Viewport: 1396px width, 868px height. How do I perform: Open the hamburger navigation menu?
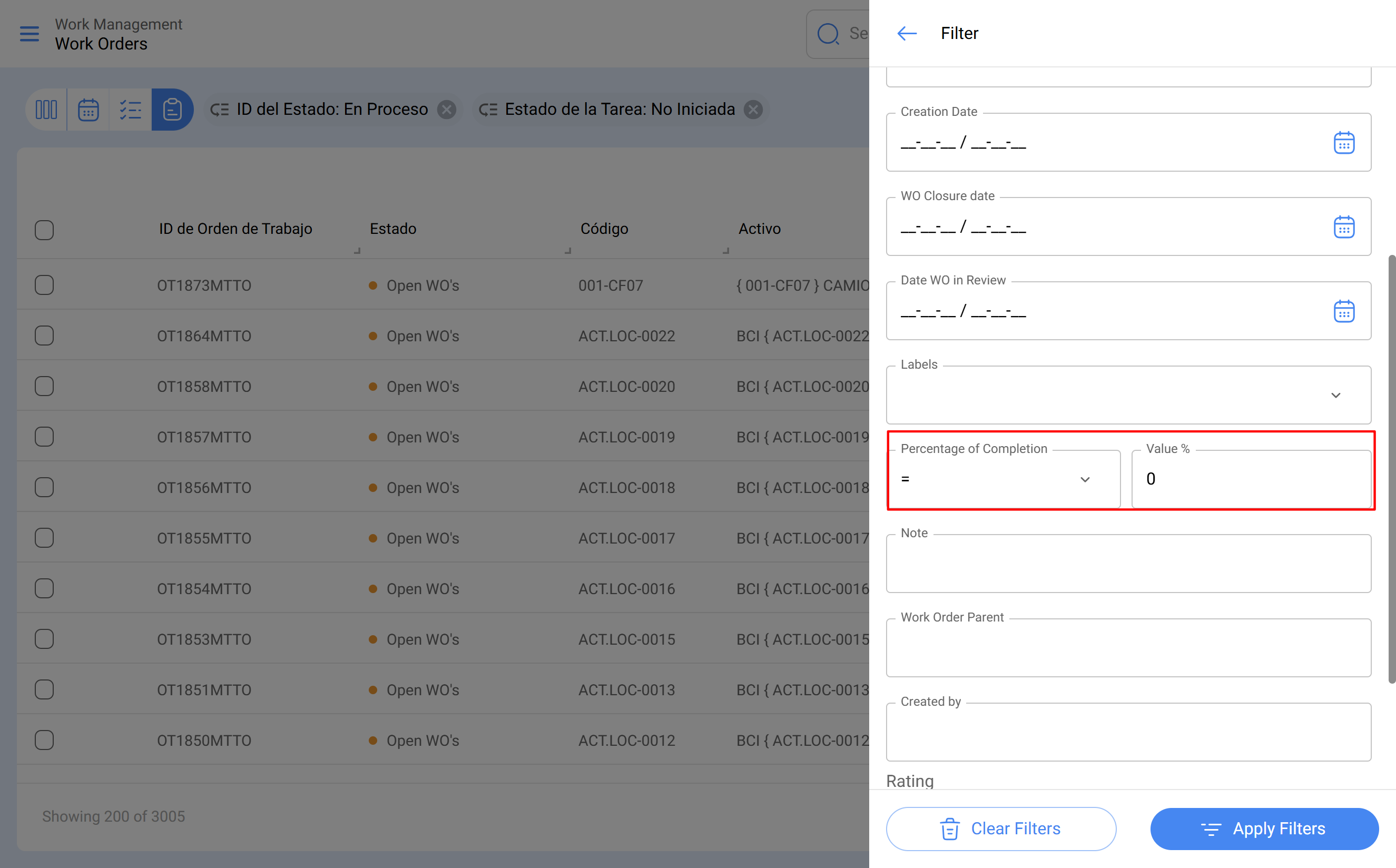pyautogui.click(x=30, y=34)
